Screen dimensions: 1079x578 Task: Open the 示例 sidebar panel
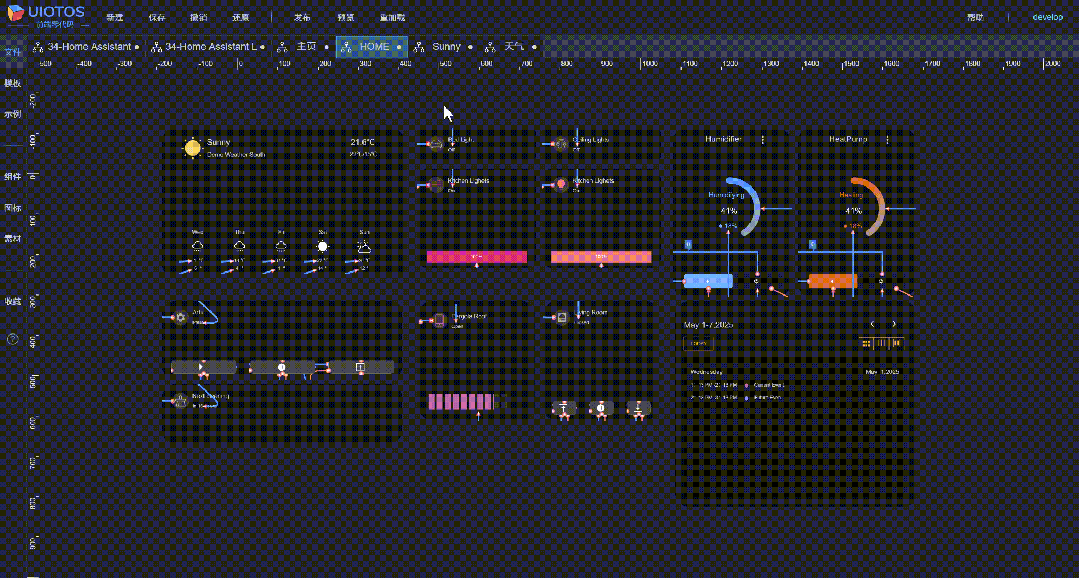pyautogui.click(x=12, y=114)
